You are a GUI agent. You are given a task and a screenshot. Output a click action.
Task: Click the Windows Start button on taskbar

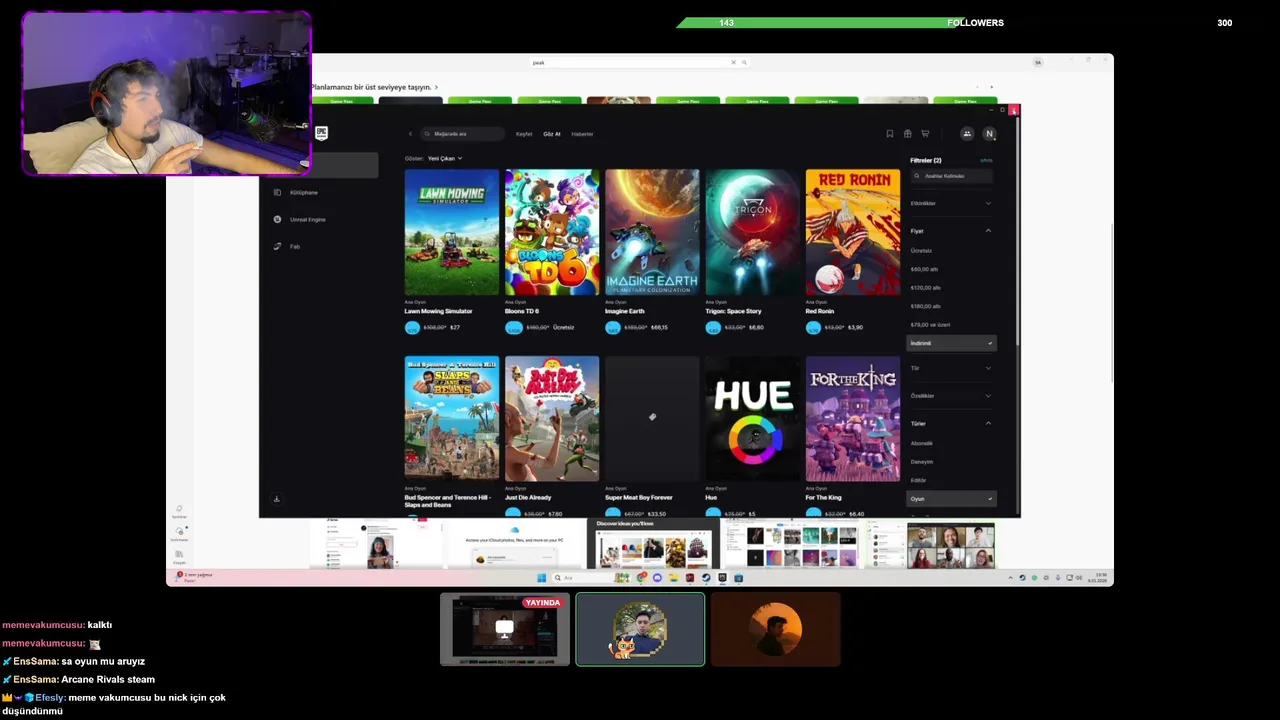(x=542, y=578)
